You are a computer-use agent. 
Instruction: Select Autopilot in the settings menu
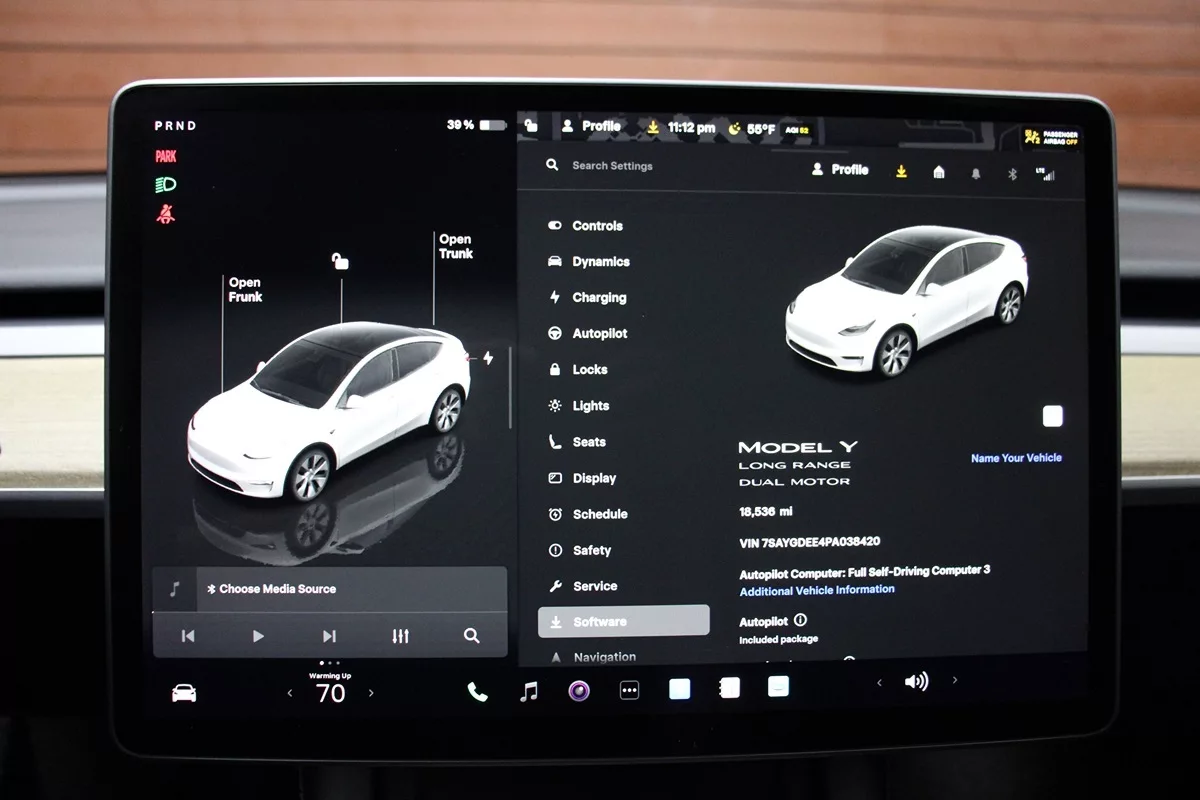pos(599,334)
